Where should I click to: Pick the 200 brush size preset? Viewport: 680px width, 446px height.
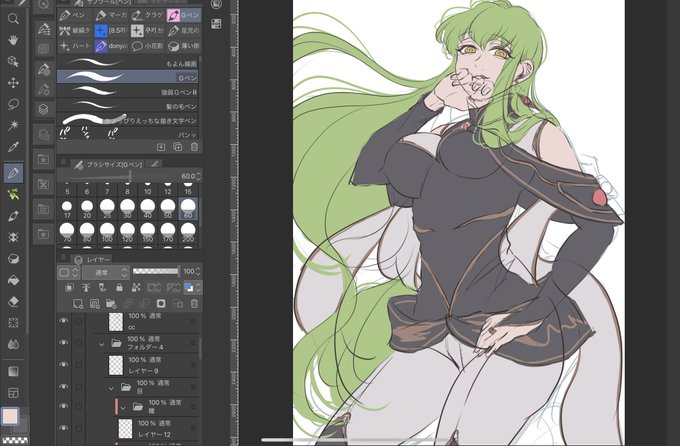[188, 232]
